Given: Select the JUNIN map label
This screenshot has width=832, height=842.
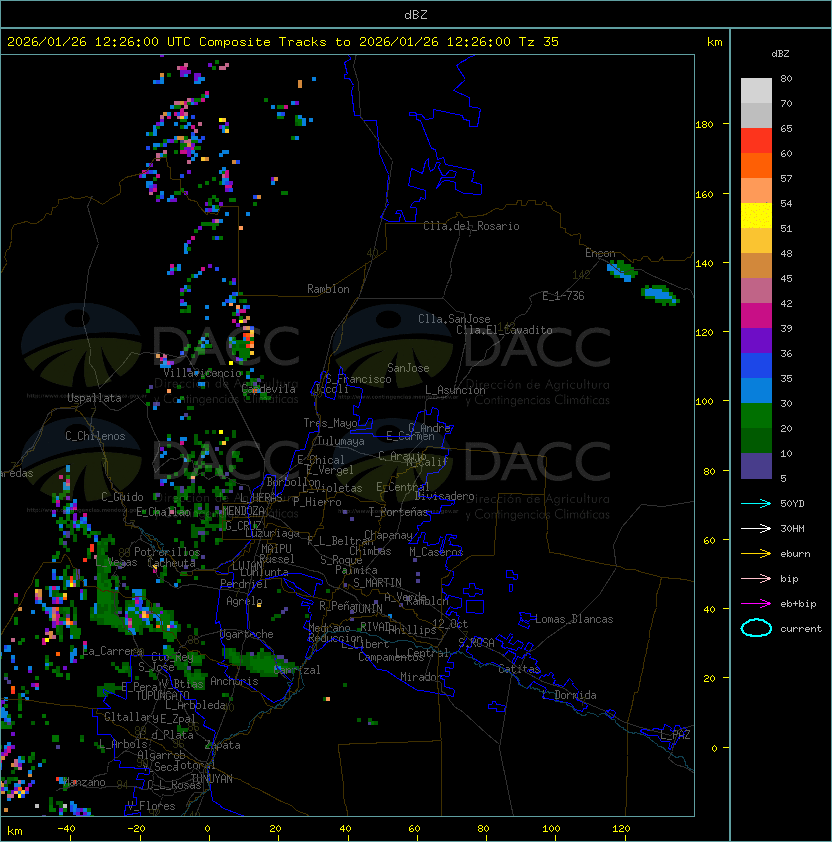Looking at the screenshot, I should pos(367,608).
